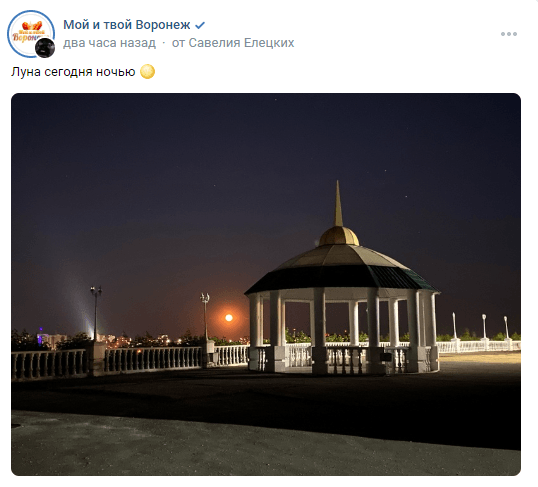Image resolution: width=538 pixels, height=487 pixels.
Task: Click the golden spire atop the gazebo
Action: pos(339,204)
